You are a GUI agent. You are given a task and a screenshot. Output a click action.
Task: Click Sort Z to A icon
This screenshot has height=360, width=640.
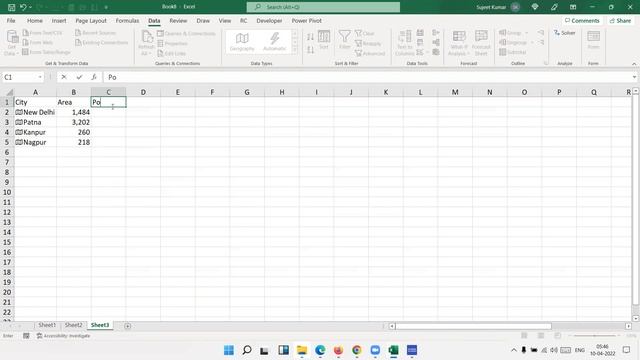[x=310, y=50]
